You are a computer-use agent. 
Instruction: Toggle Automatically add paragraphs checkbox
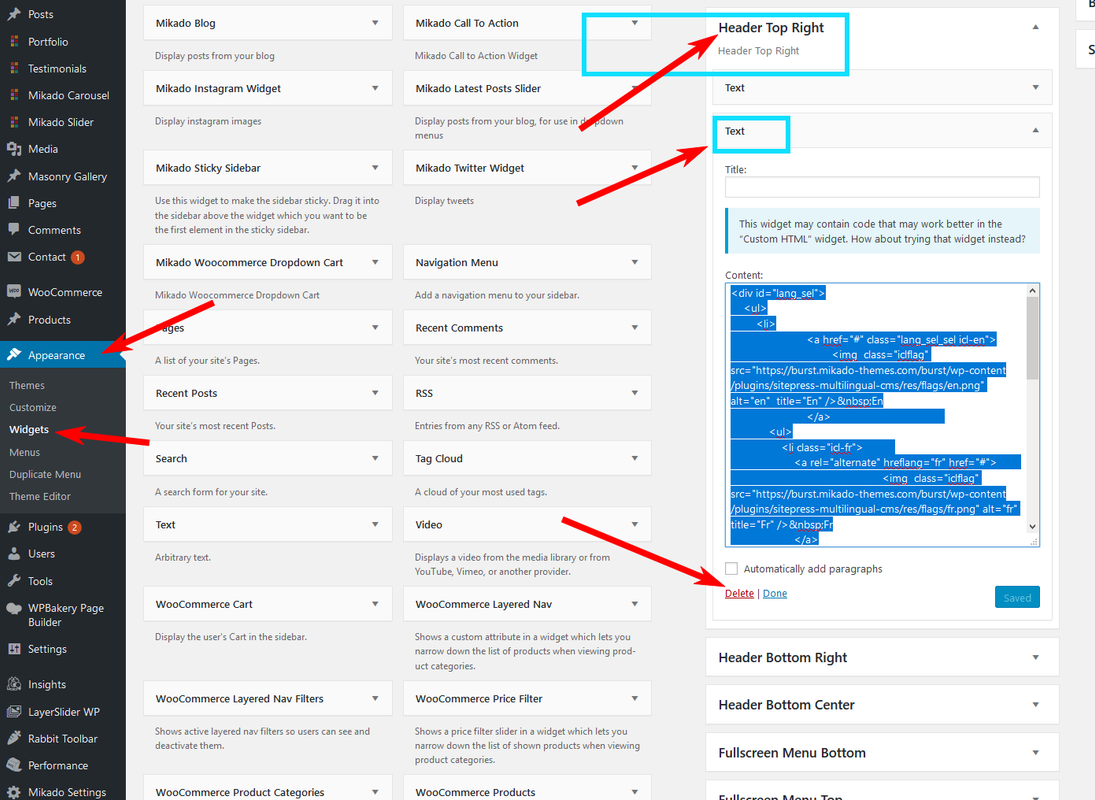pos(731,568)
